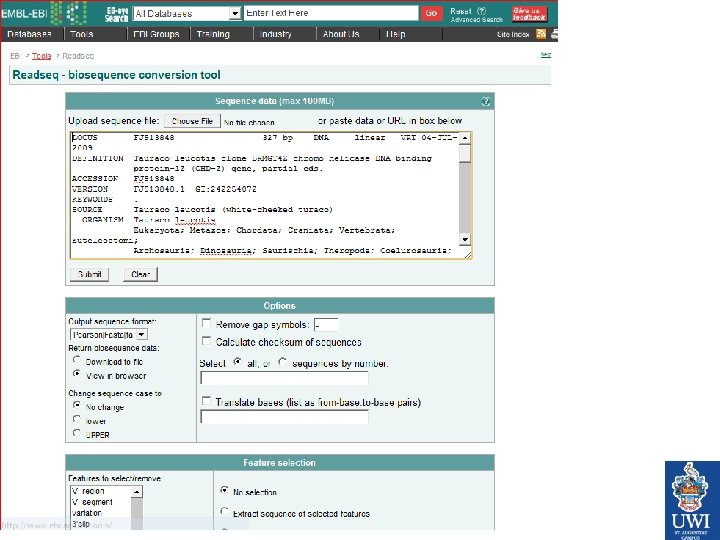Click inside the sequence data textarea
Viewport: 720px width, 540px height.
(265, 195)
